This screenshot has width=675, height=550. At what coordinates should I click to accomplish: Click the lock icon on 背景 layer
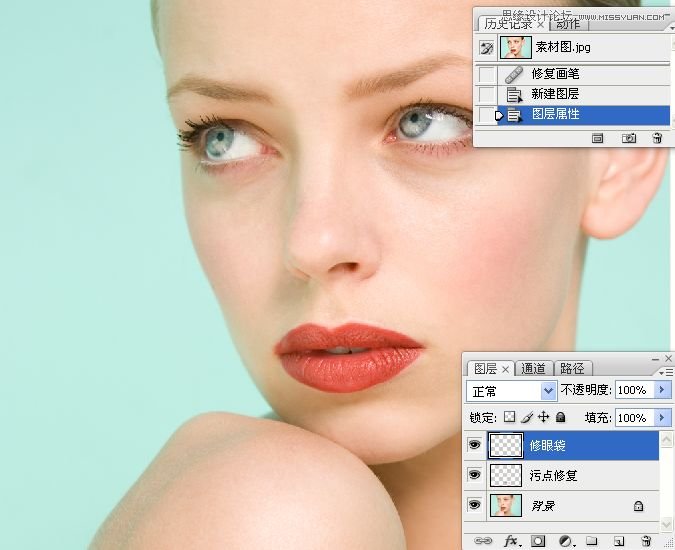638,506
